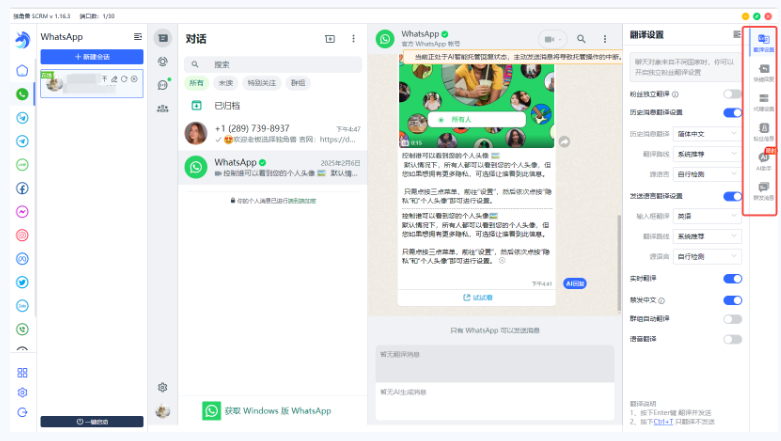This screenshot has width=781, height=441.
Task: Open the 英语 input translation language dropdown
Action: [x=707, y=216]
